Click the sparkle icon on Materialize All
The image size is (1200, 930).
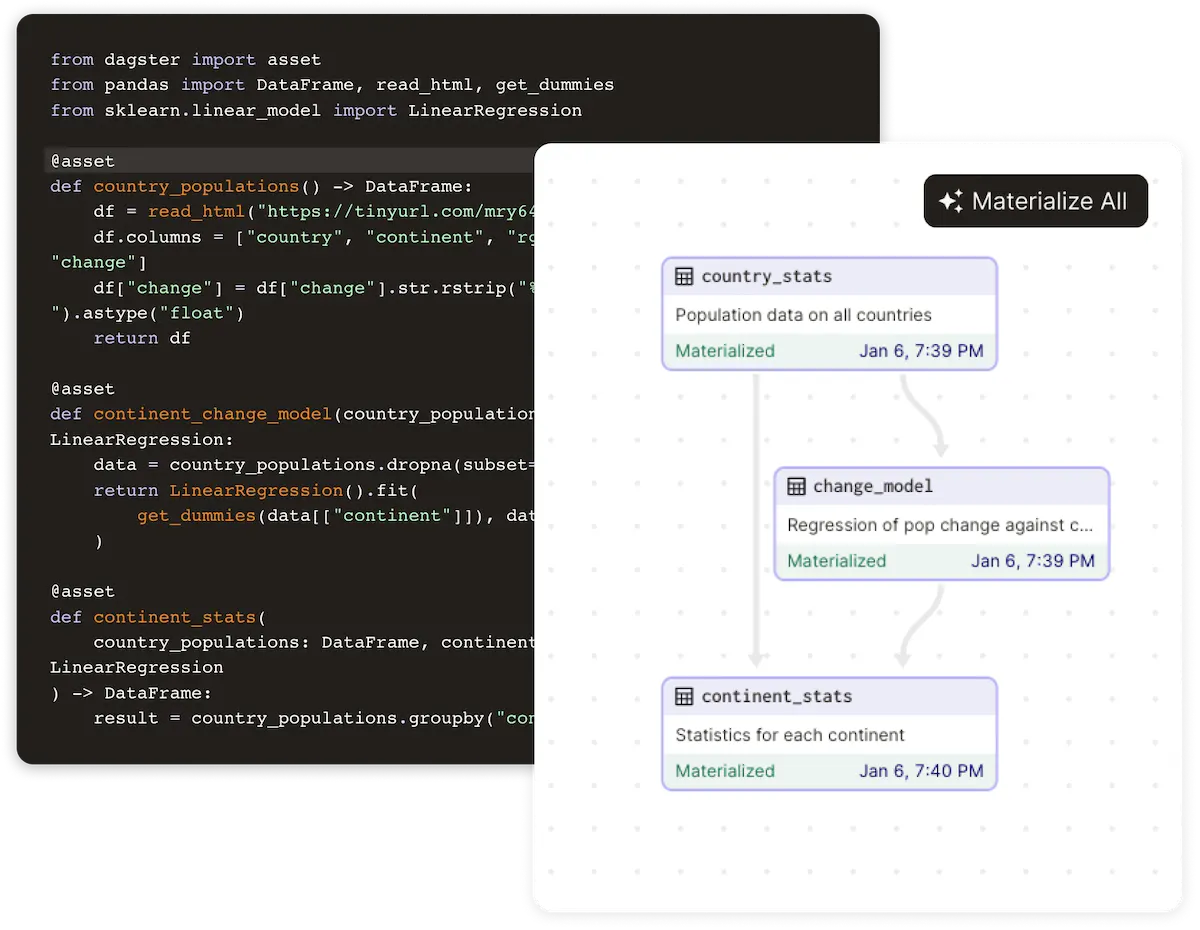pyautogui.click(x=951, y=201)
